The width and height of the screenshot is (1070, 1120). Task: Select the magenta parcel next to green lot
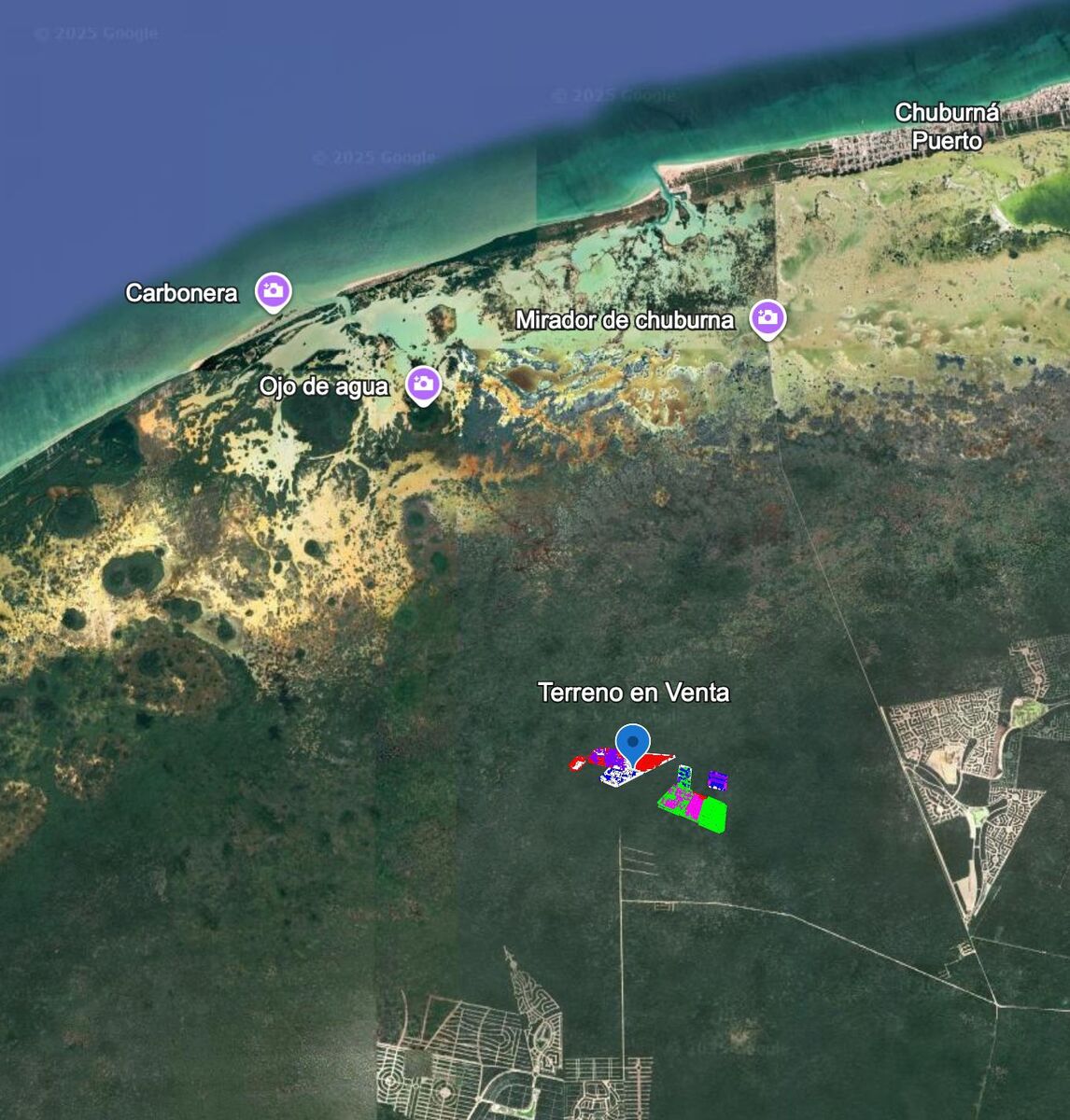tap(694, 805)
